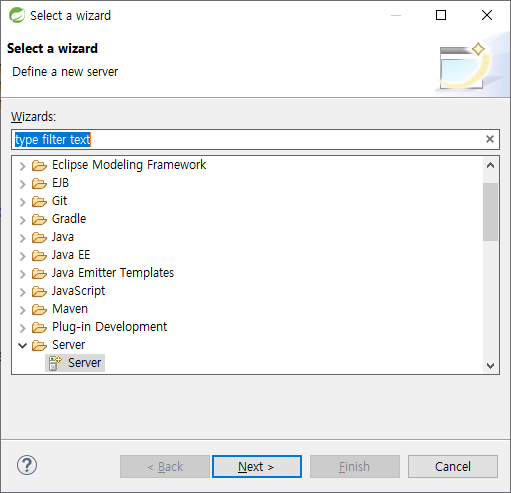Image resolution: width=511 pixels, height=493 pixels.
Task: Click the Git folder icon
Action: (39, 201)
